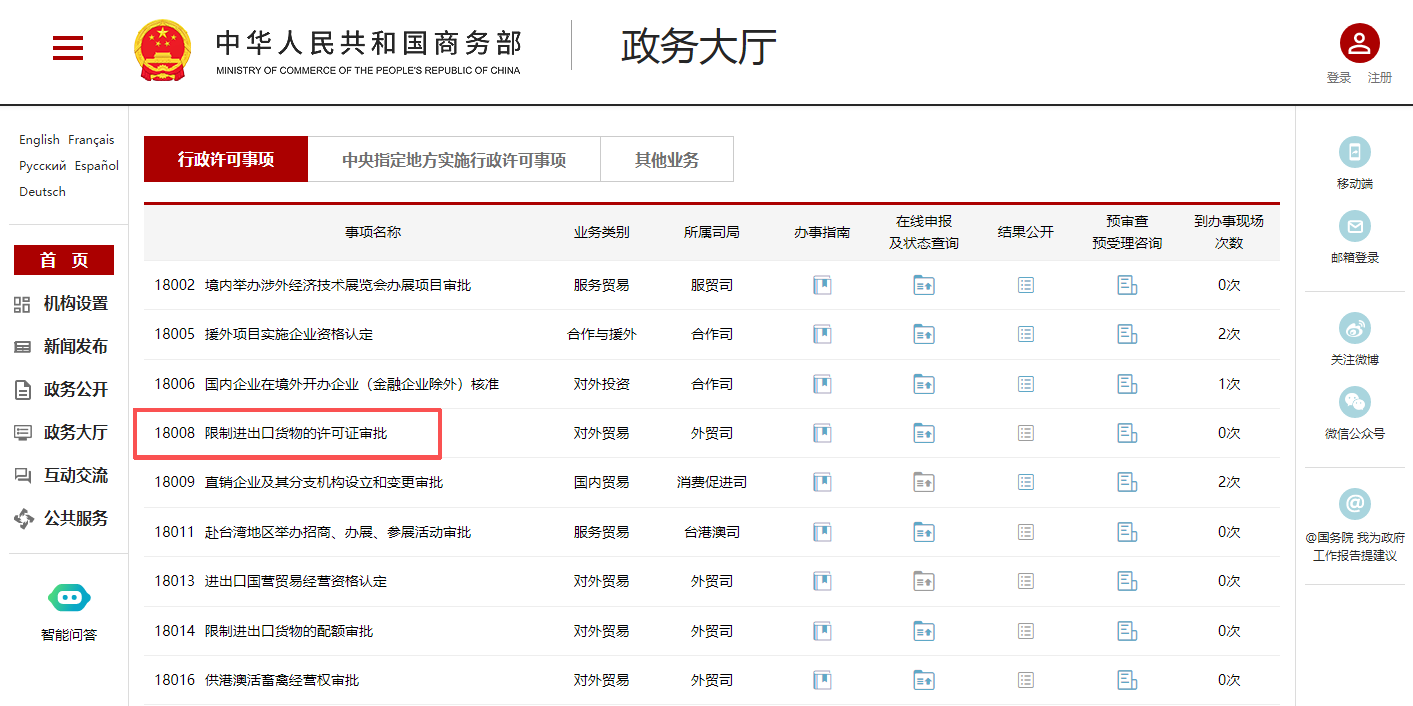Select the 其他业务 tab
1413x706 pixels.
[667, 160]
